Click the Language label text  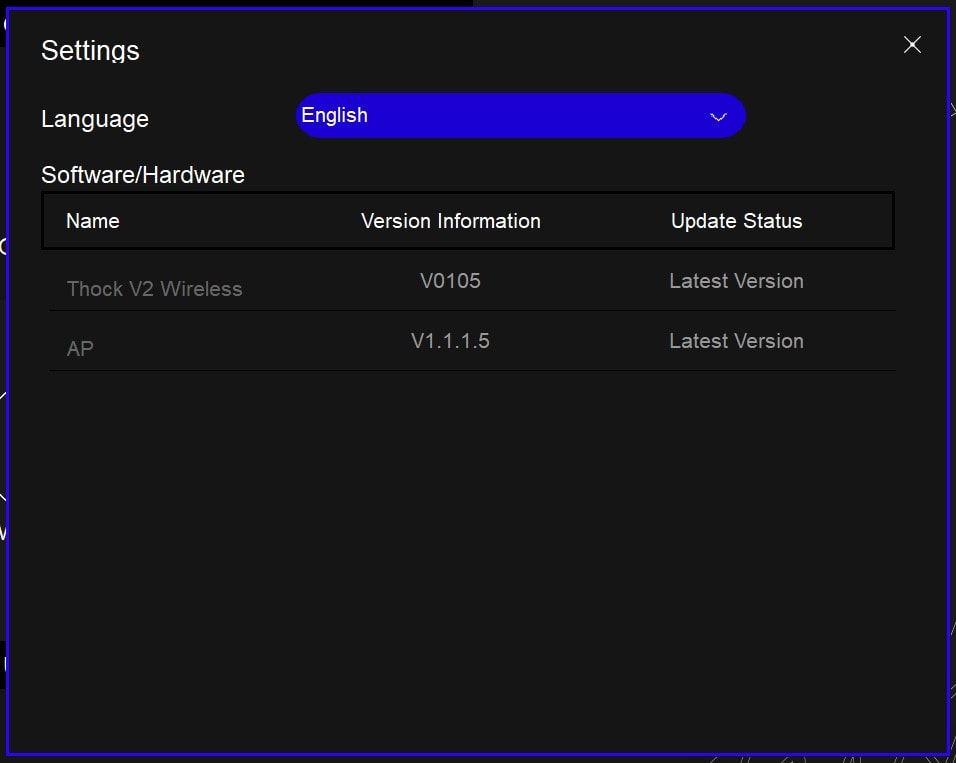coord(95,119)
